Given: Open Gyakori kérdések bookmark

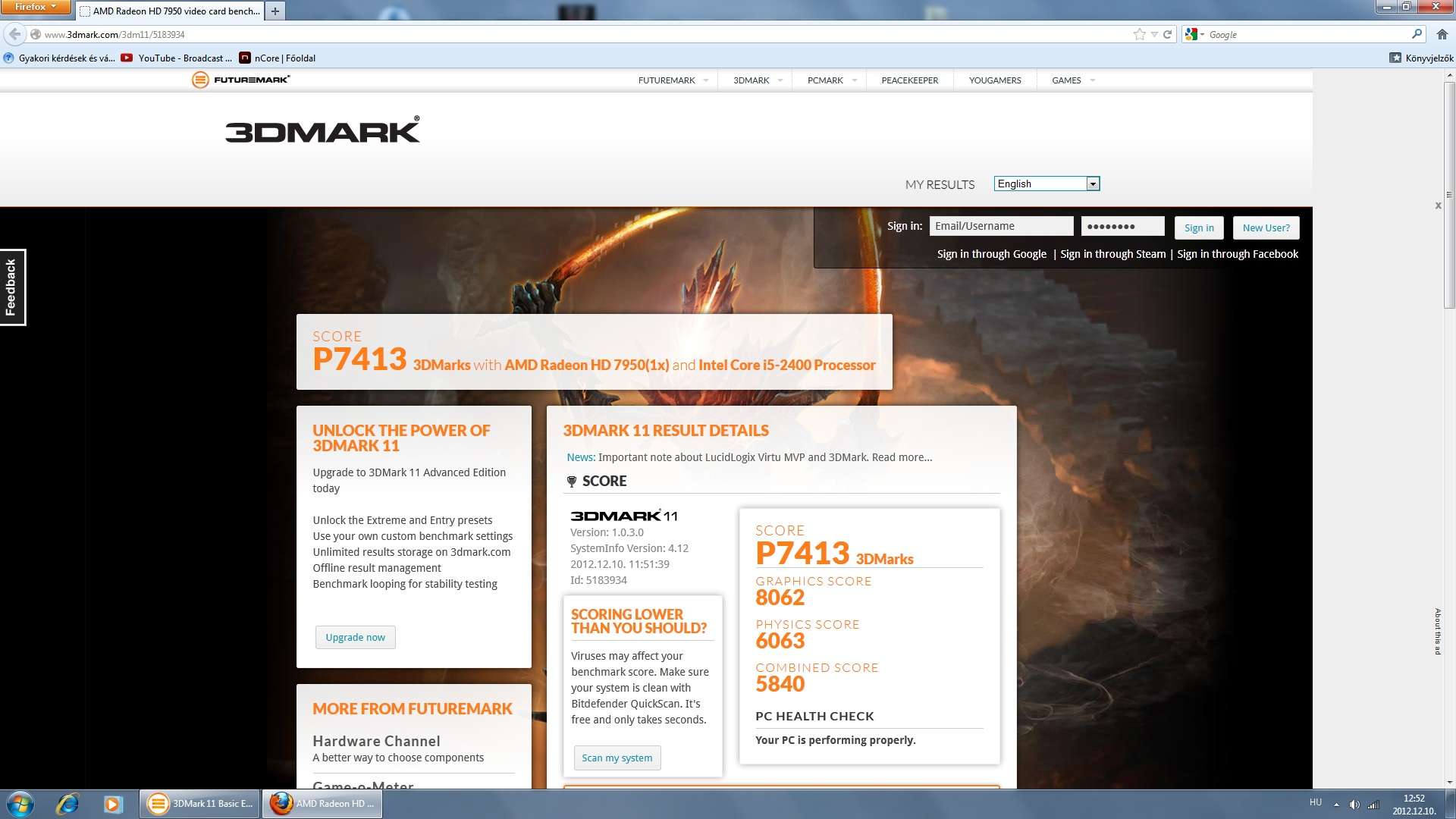Looking at the screenshot, I should 59,58.
